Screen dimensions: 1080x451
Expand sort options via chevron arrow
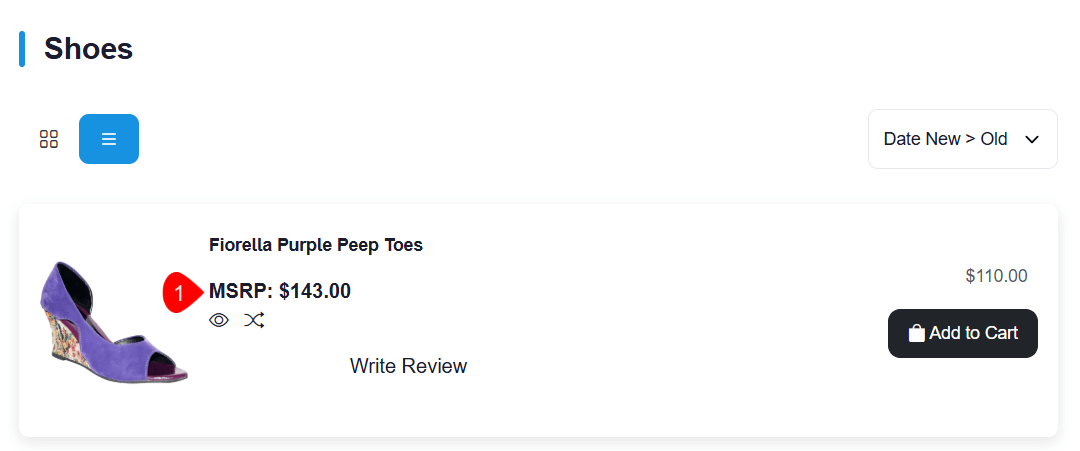click(x=1033, y=139)
